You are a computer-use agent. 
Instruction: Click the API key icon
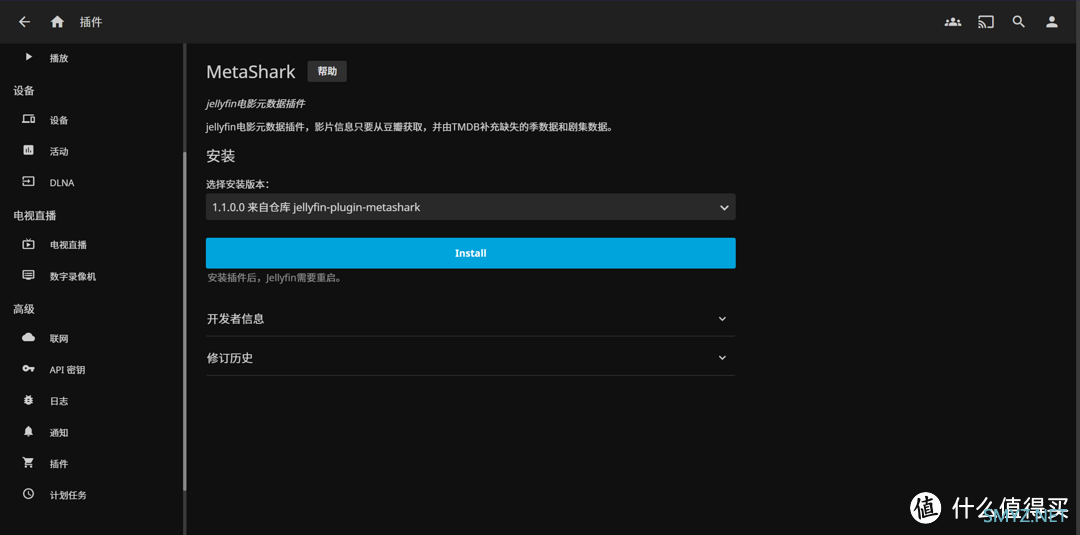point(28,369)
